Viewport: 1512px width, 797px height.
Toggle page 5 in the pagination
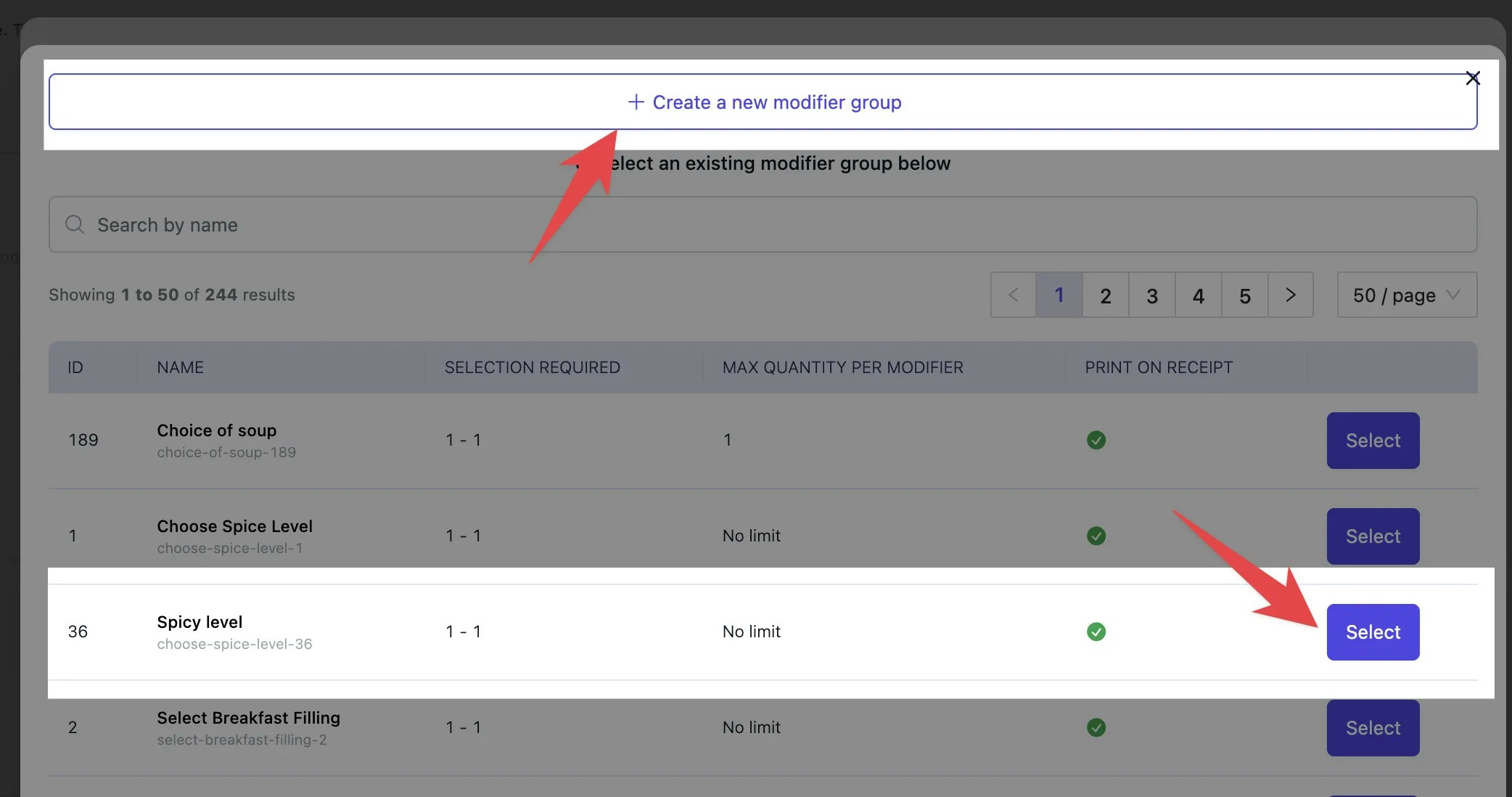tap(1245, 295)
